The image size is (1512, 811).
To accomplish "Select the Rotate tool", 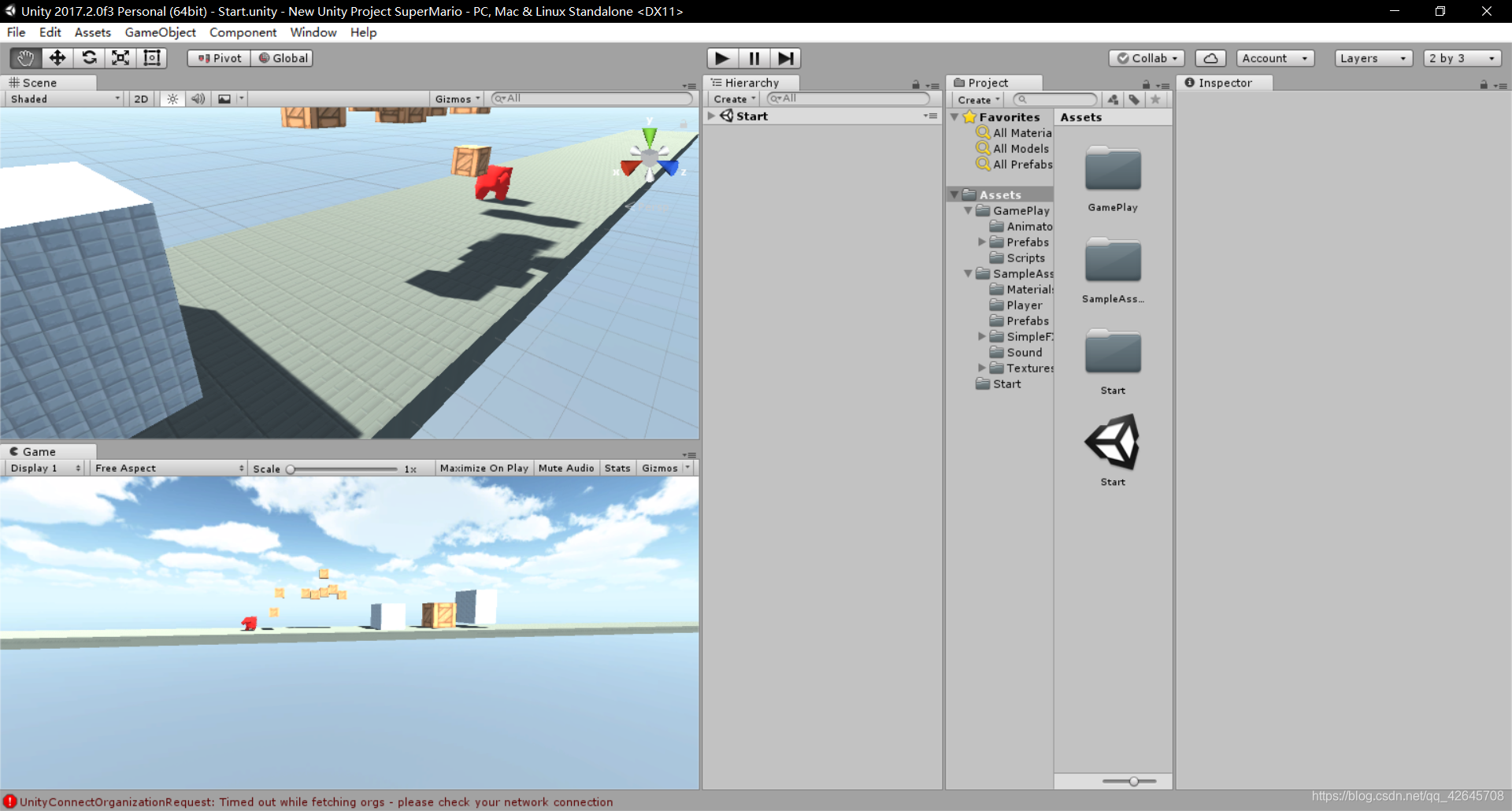I will pos(89,58).
